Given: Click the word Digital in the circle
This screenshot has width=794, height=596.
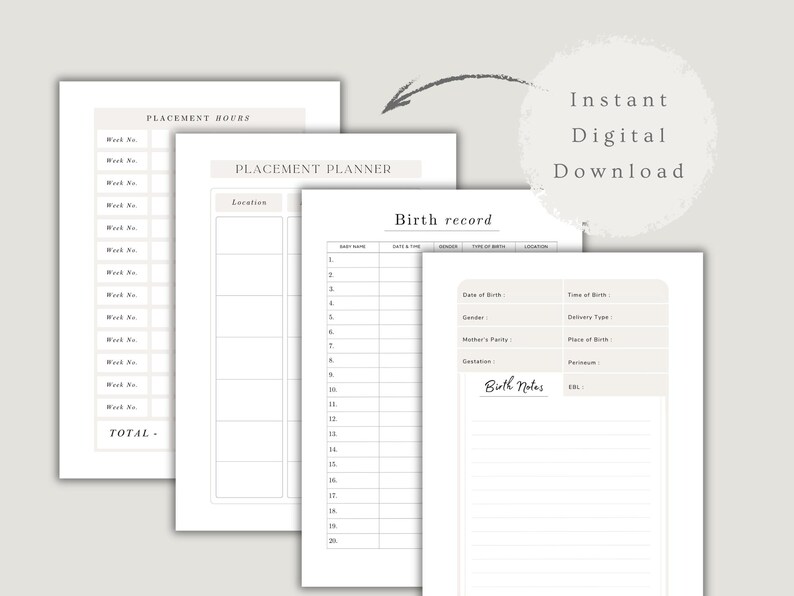Looking at the screenshot, I should [x=619, y=136].
